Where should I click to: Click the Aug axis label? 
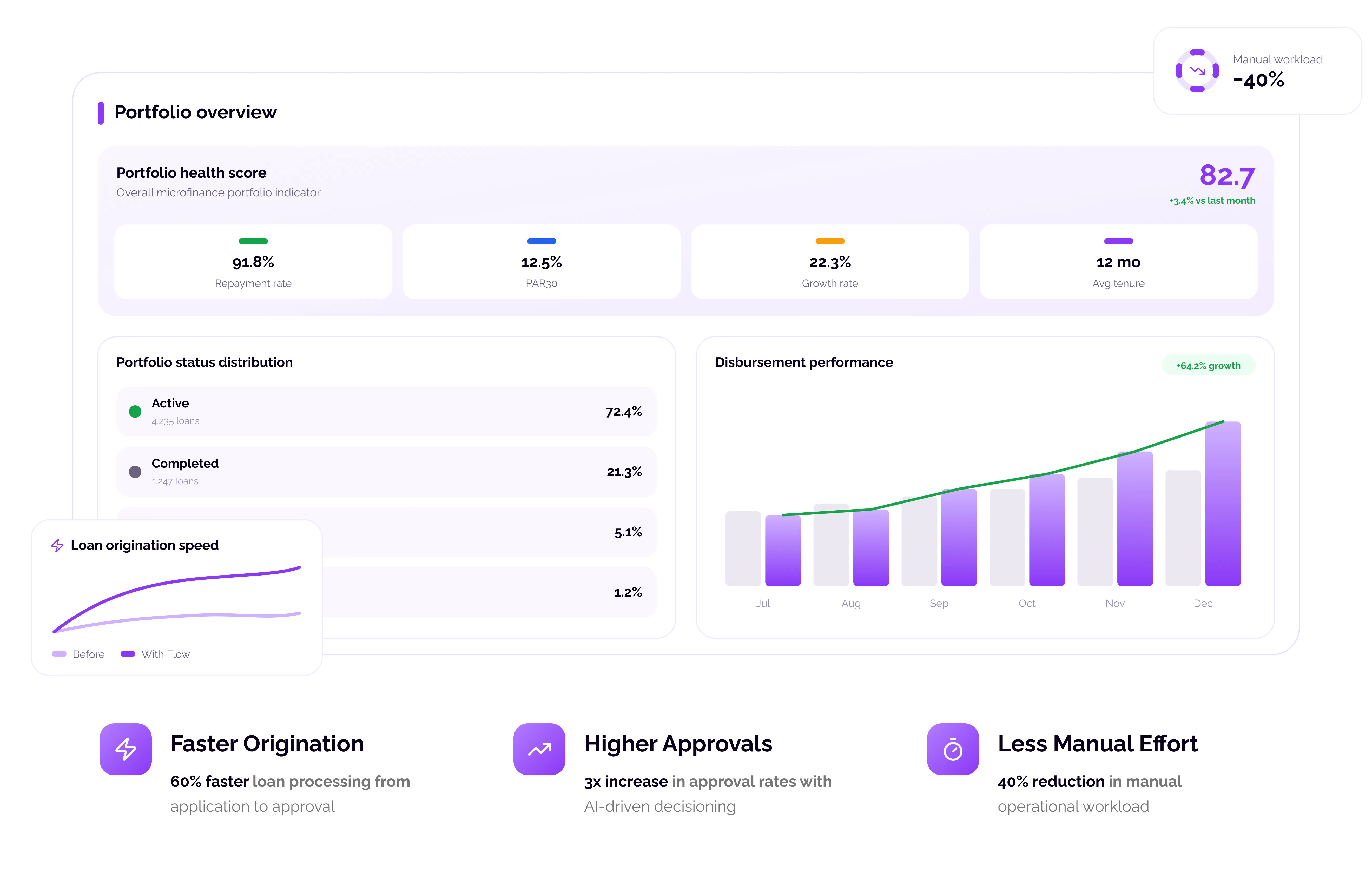coord(851,604)
